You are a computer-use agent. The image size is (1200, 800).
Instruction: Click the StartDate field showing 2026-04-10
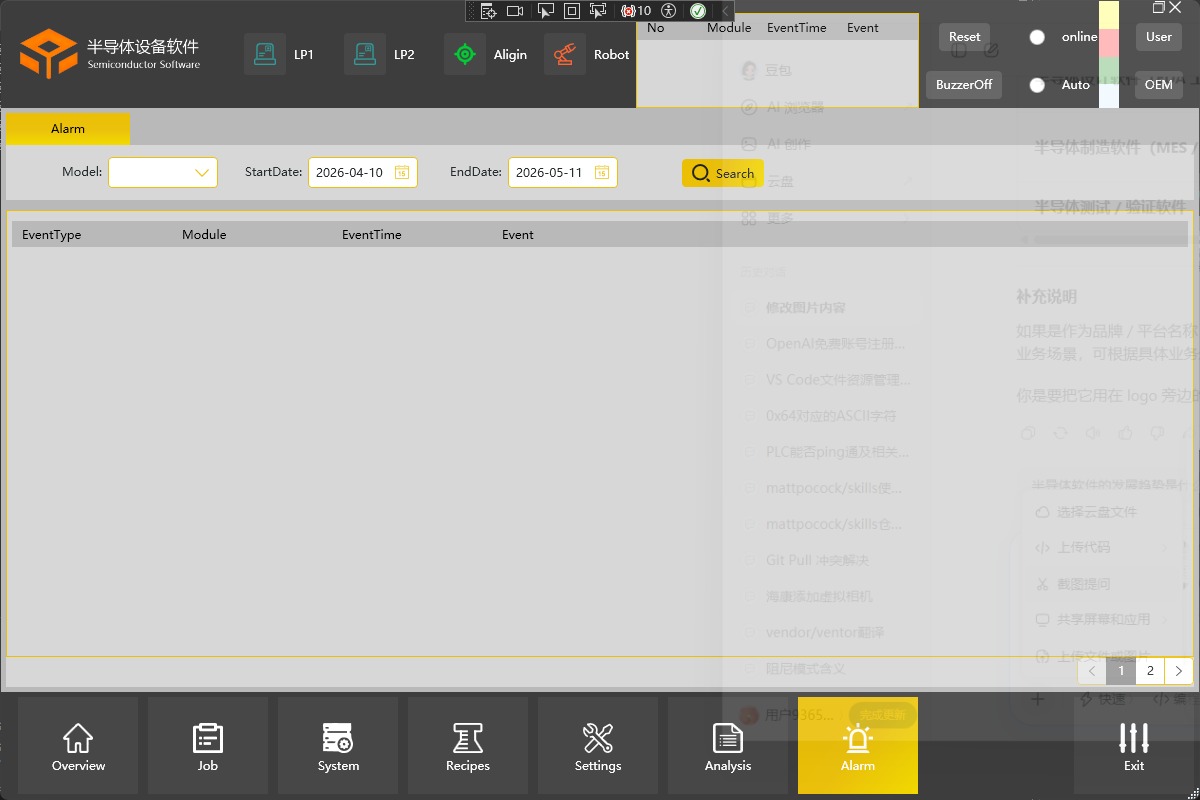click(x=363, y=173)
